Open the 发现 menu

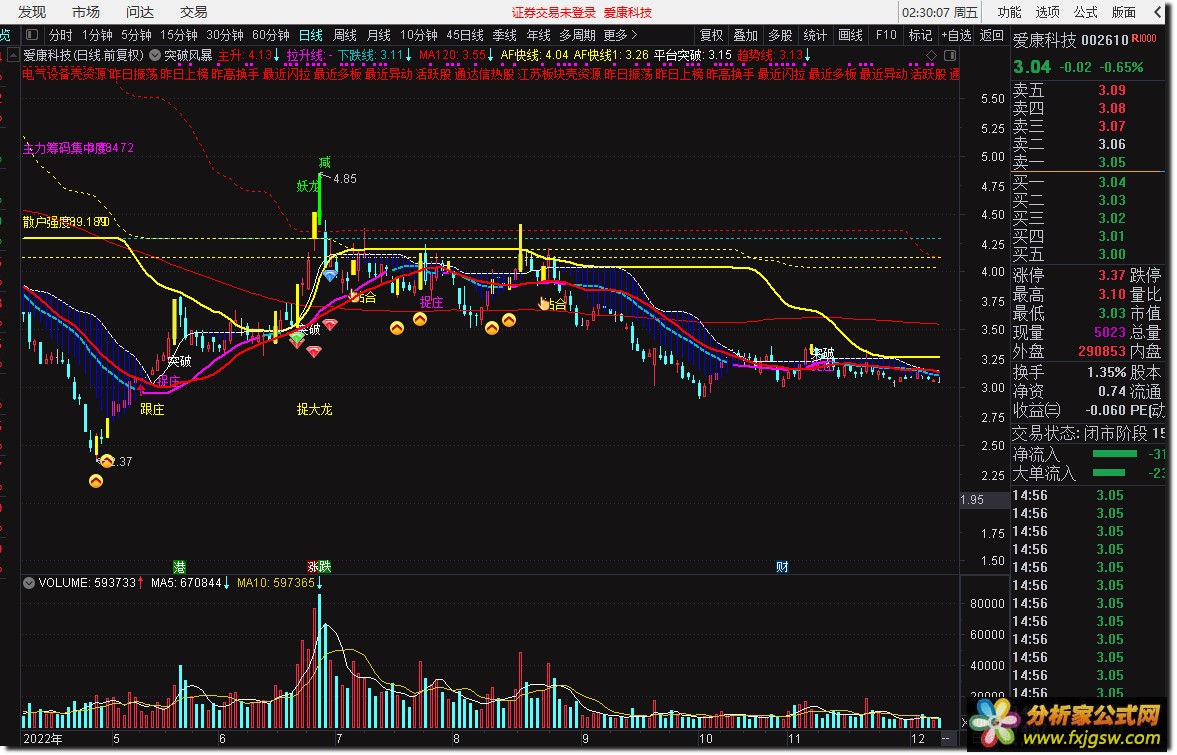pyautogui.click(x=32, y=12)
